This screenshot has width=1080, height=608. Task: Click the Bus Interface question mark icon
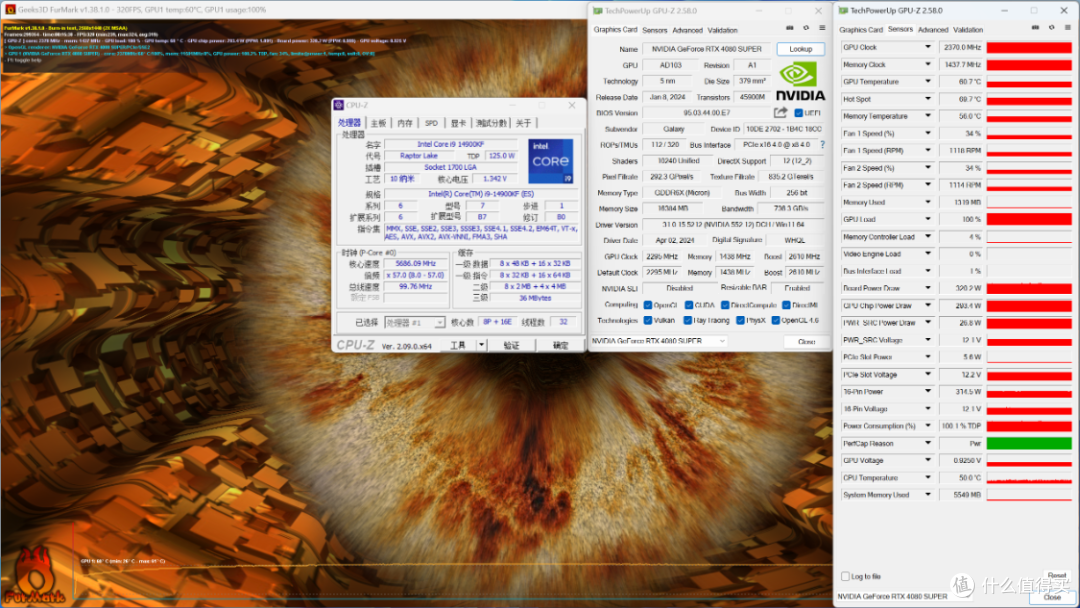[x=822, y=145]
